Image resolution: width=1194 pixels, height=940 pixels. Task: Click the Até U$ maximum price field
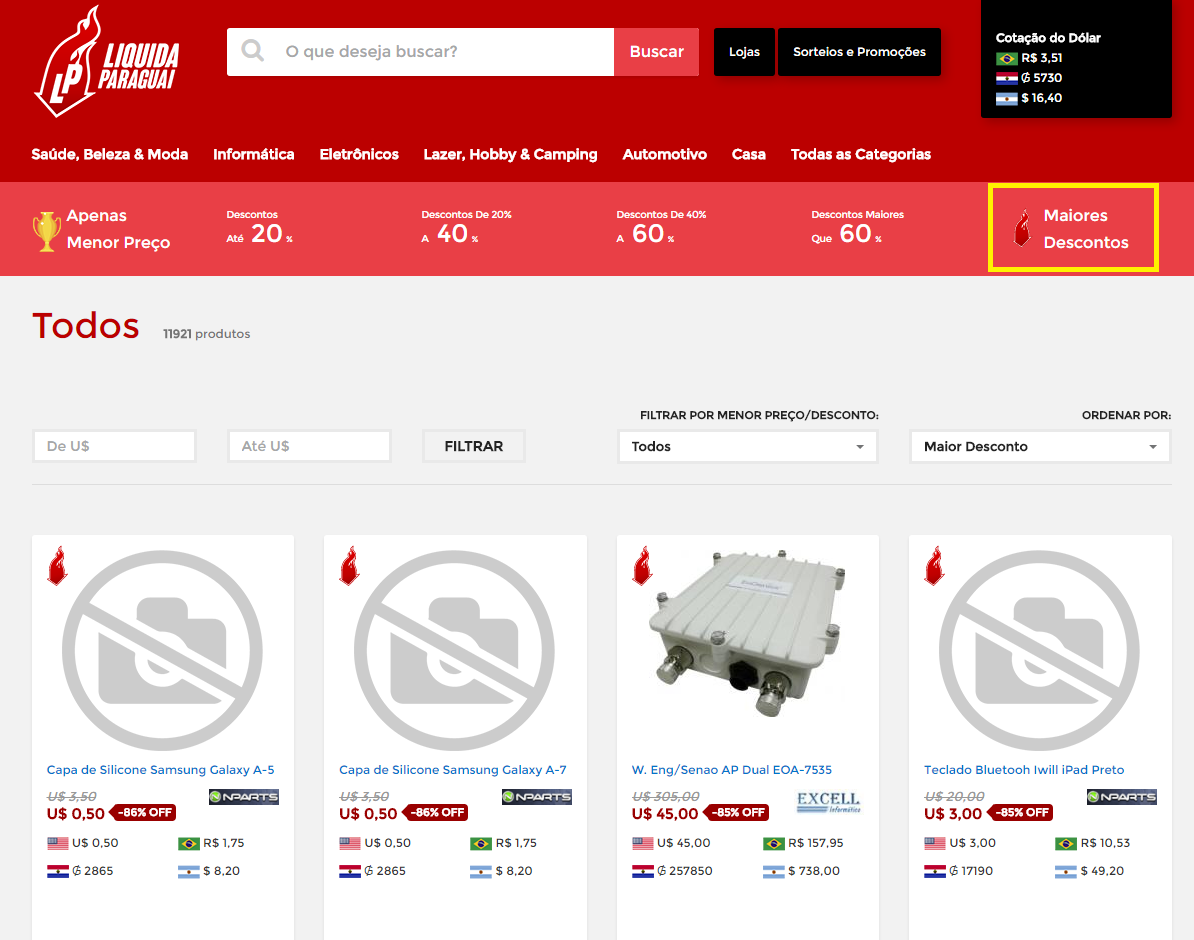click(x=309, y=446)
